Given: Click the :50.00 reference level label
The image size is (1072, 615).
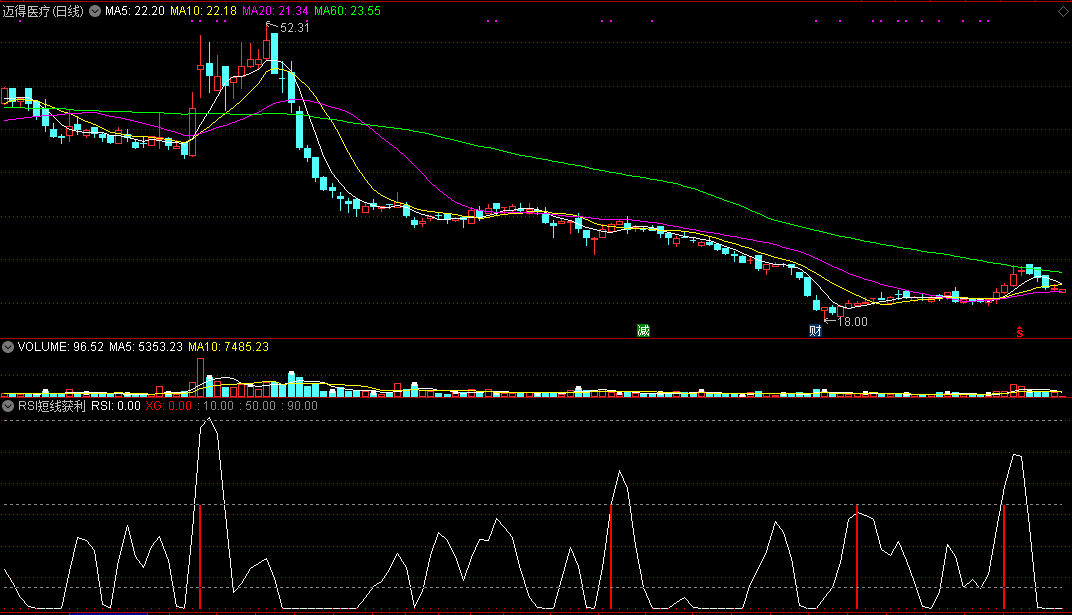Looking at the screenshot, I should (x=258, y=406).
